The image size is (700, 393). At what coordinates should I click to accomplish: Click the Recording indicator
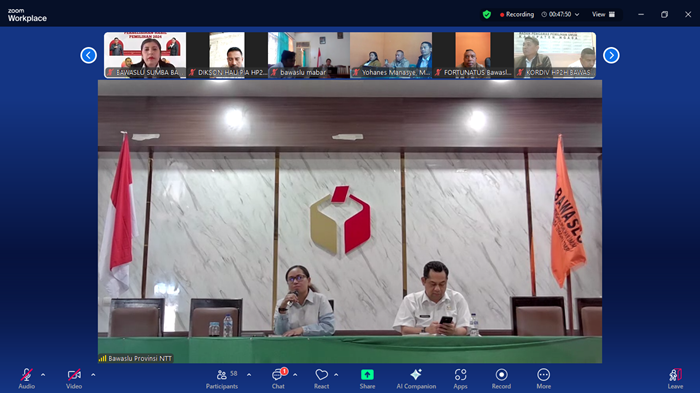517,14
